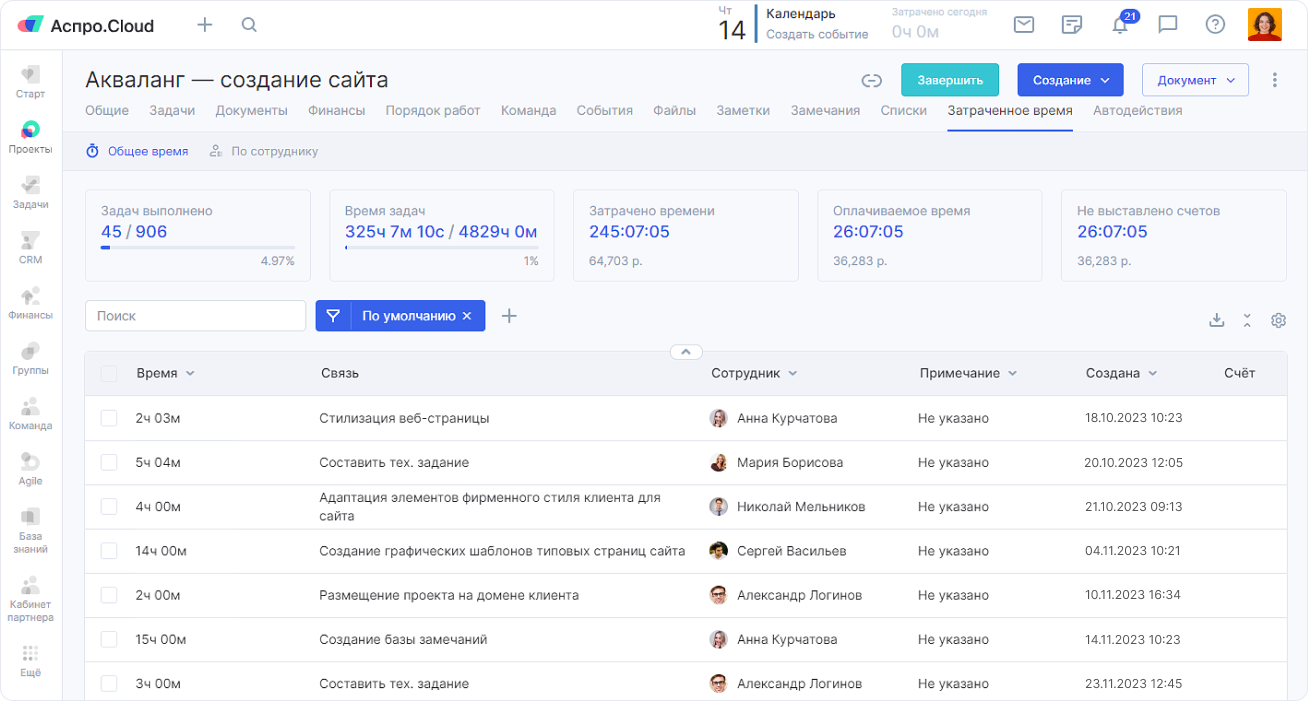The width and height of the screenshot is (1308, 701).
Task: Check the Создание базы замечаний row checkbox
Action: coord(109,639)
